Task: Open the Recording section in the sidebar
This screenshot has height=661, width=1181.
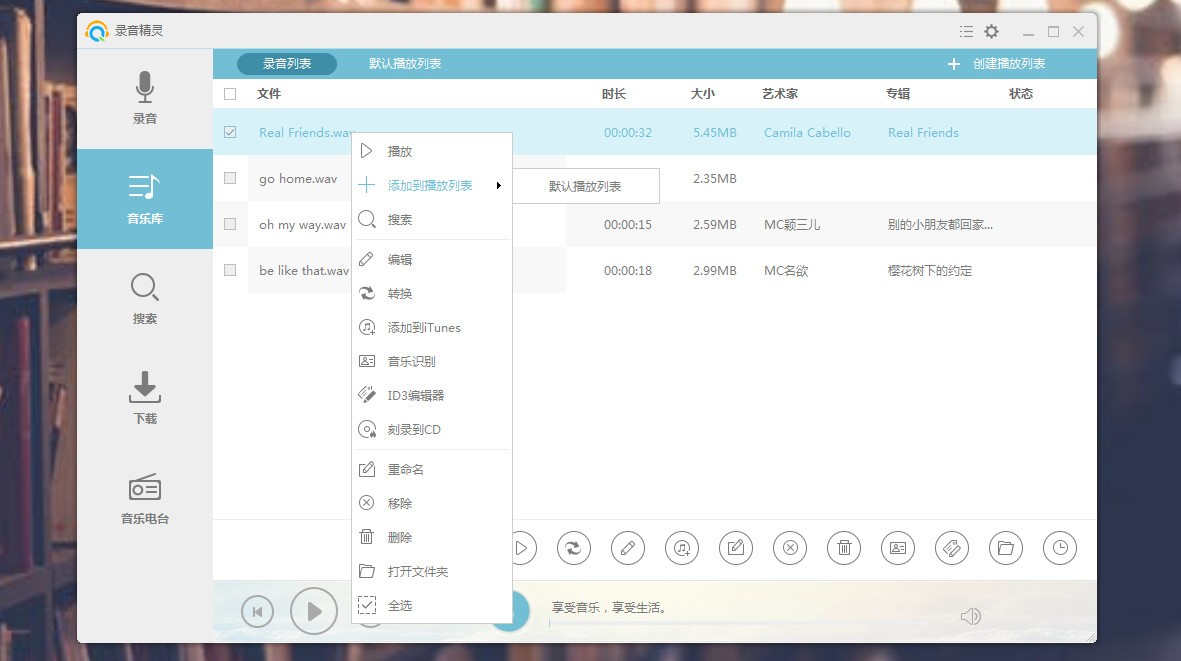Action: coord(145,99)
